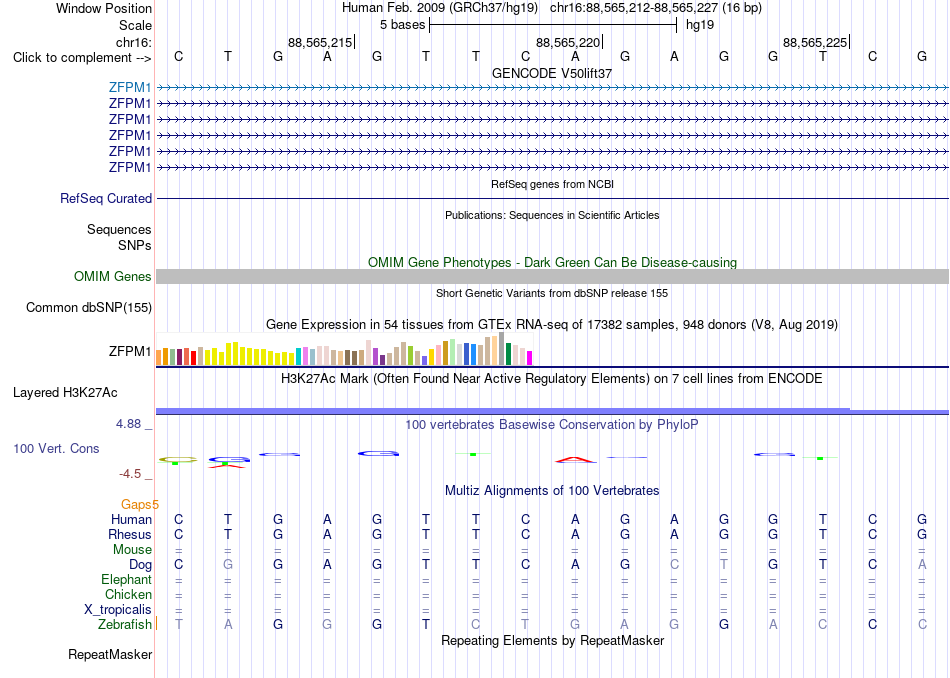The height and width of the screenshot is (678, 950).
Task: Click the 'RefSeq genes from NCBI' title
Action: 553,184
